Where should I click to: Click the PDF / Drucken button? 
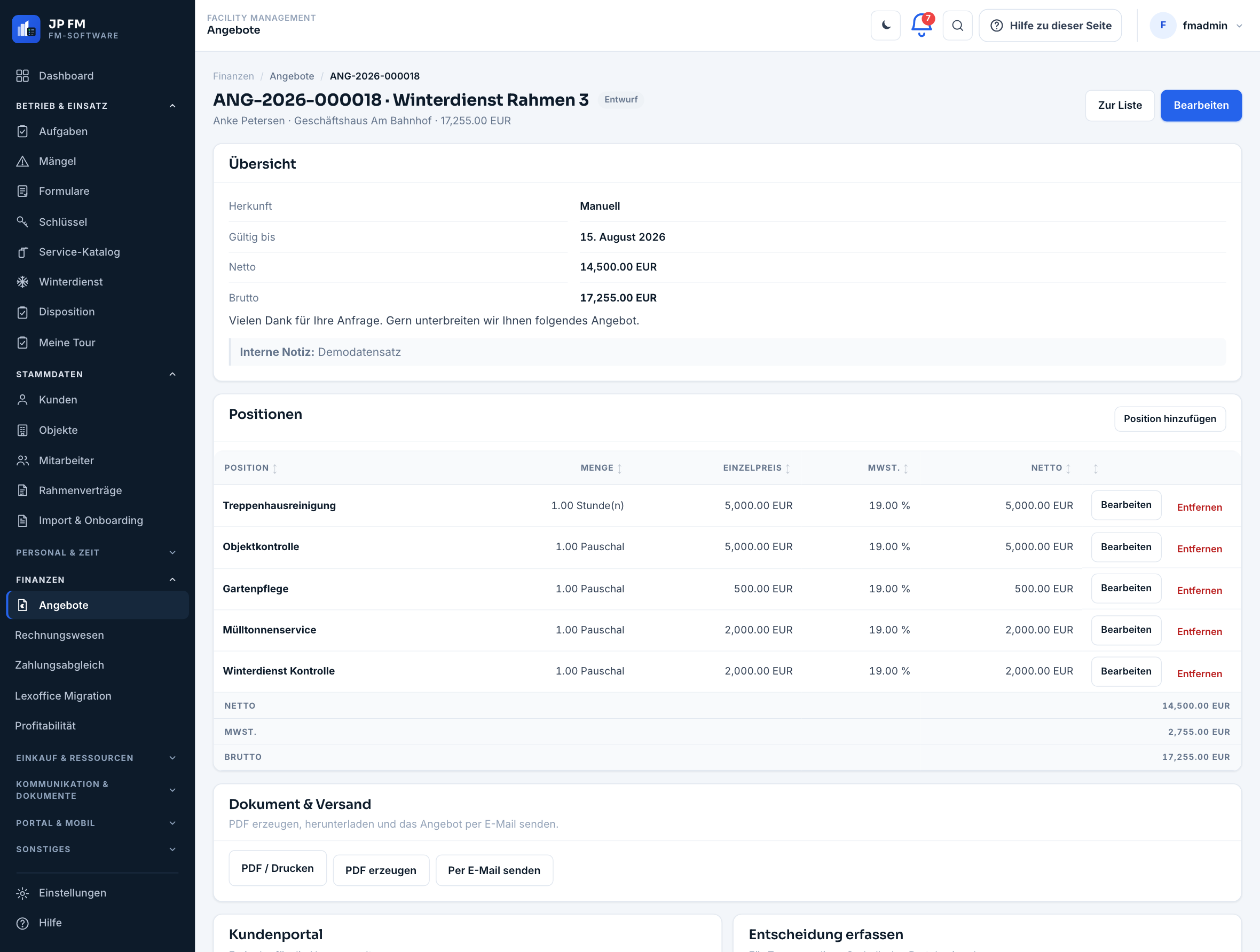click(x=278, y=868)
